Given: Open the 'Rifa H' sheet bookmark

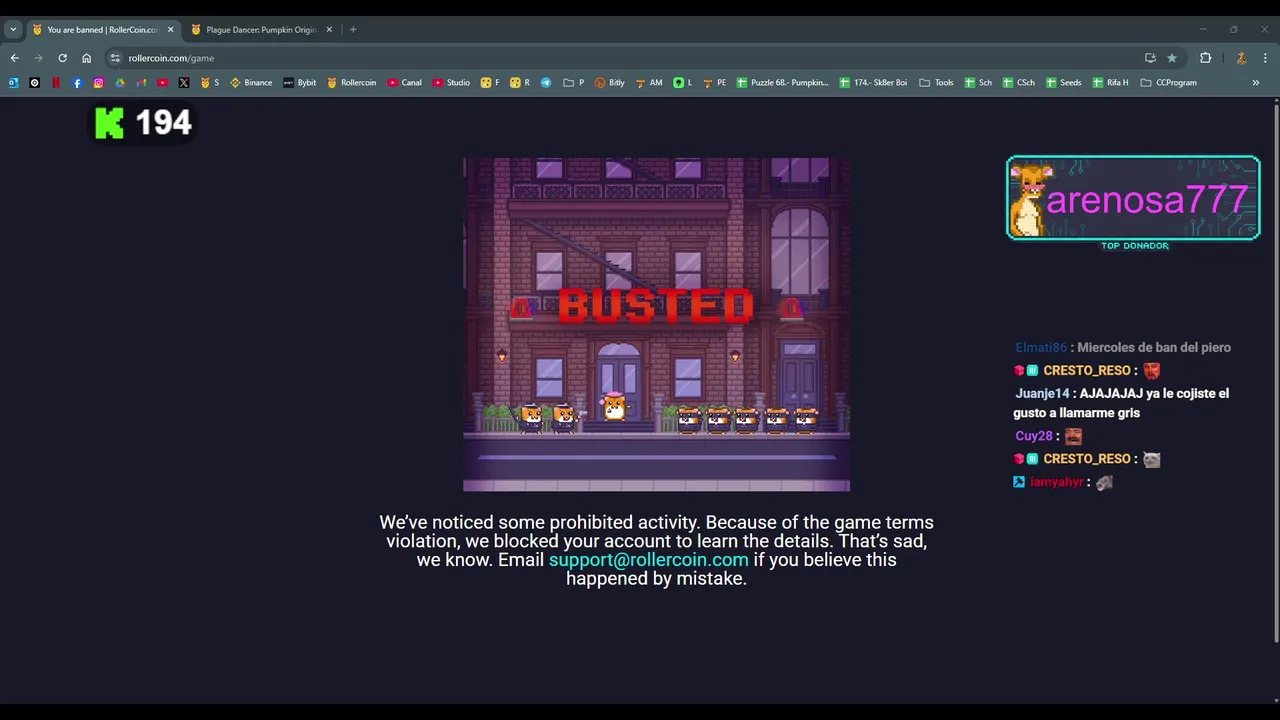Looking at the screenshot, I should pos(1110,83).
